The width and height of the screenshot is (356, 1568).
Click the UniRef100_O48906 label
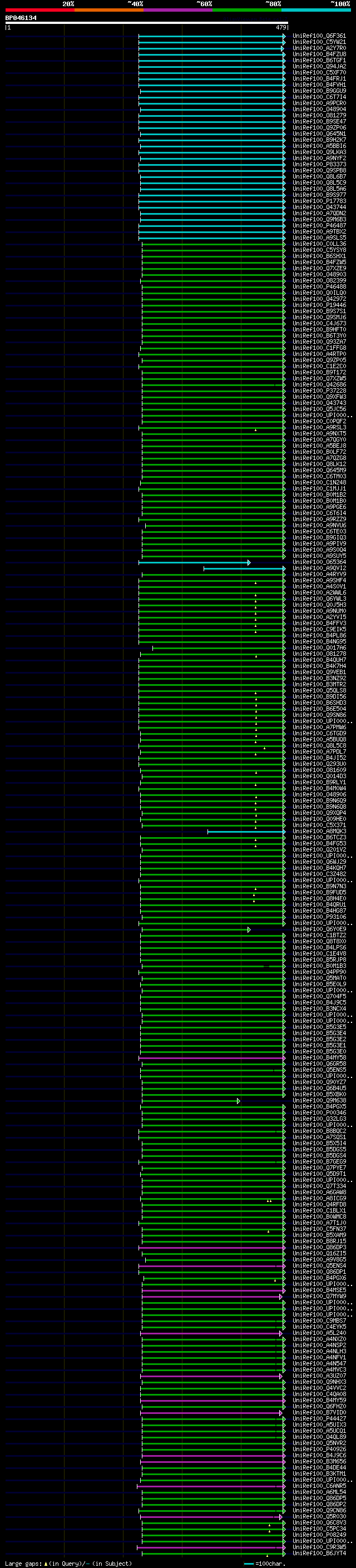pos(319,795)
